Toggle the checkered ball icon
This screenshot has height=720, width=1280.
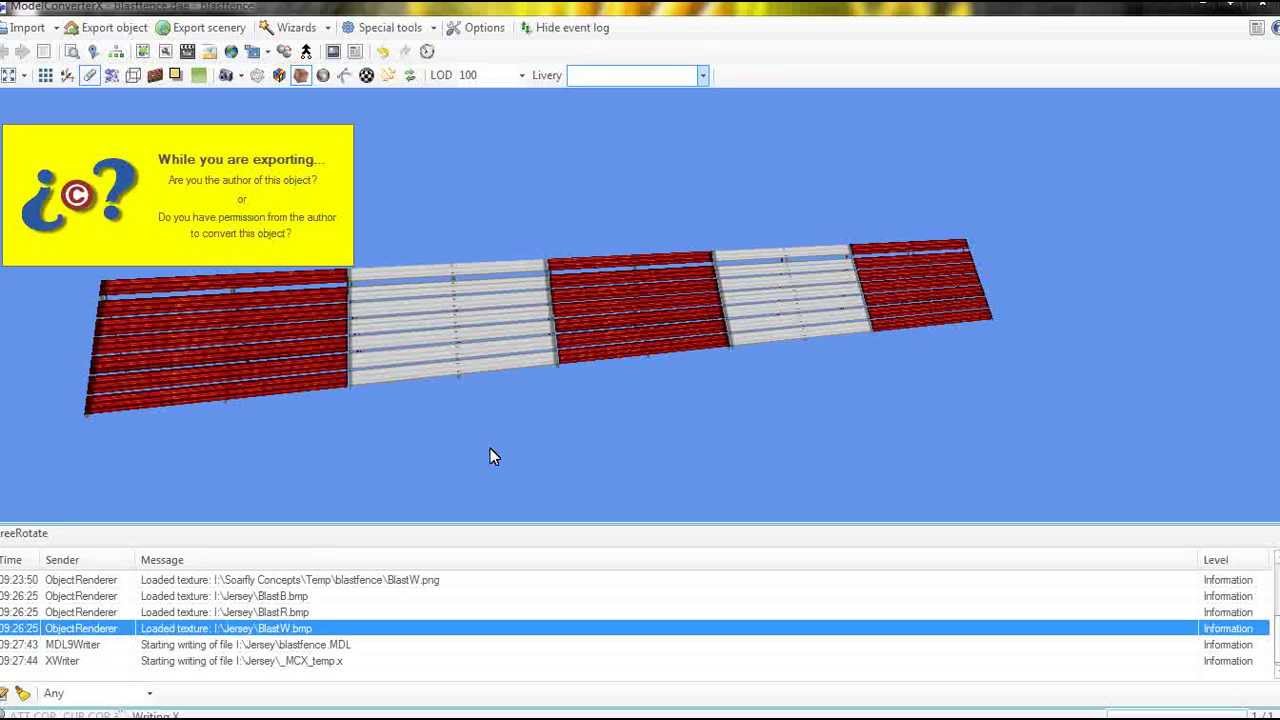tap(367, 75)
